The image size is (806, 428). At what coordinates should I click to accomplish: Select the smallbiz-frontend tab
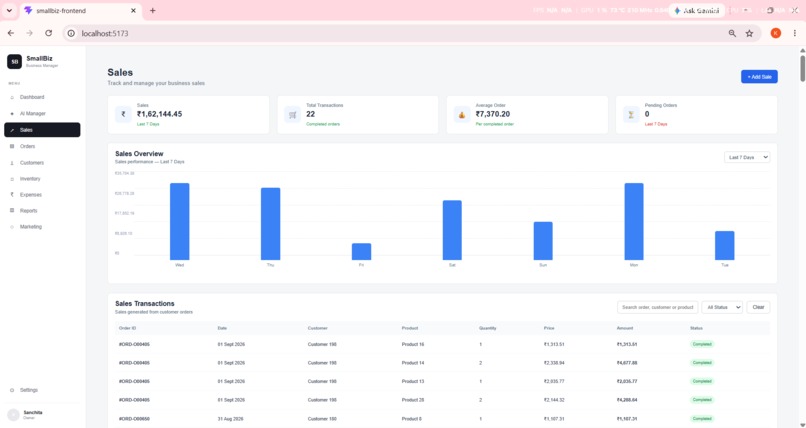coord(80,11)
